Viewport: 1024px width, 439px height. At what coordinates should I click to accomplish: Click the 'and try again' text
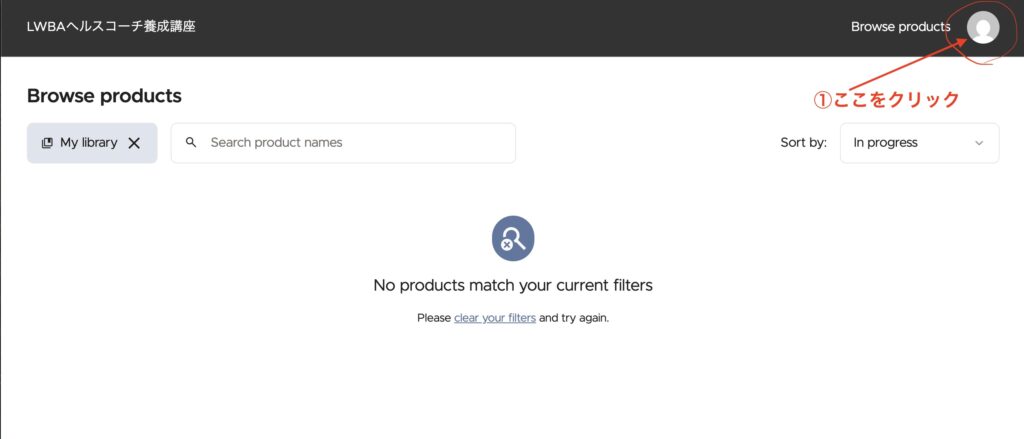[574, 318]
